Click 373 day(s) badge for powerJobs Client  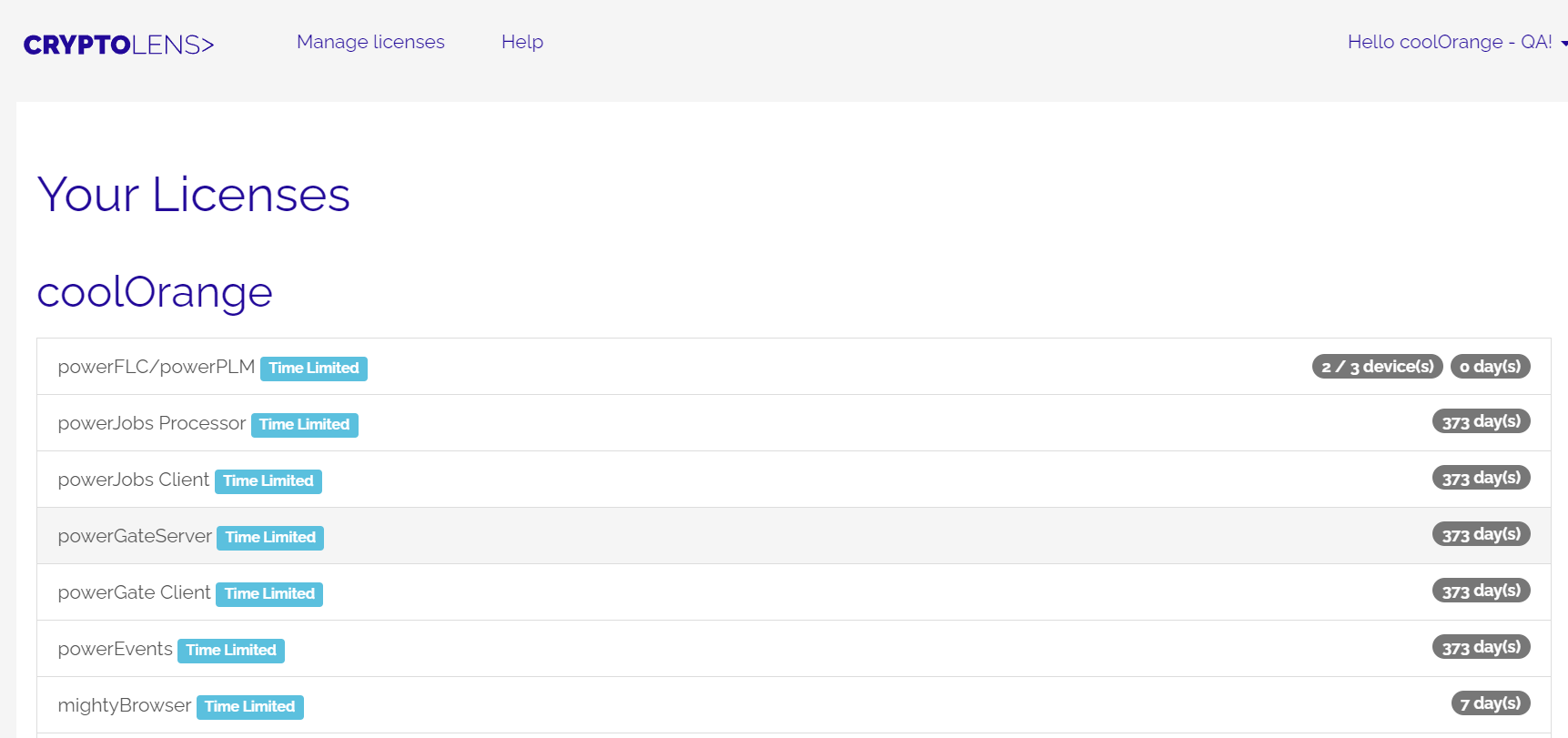(1482, 478)
